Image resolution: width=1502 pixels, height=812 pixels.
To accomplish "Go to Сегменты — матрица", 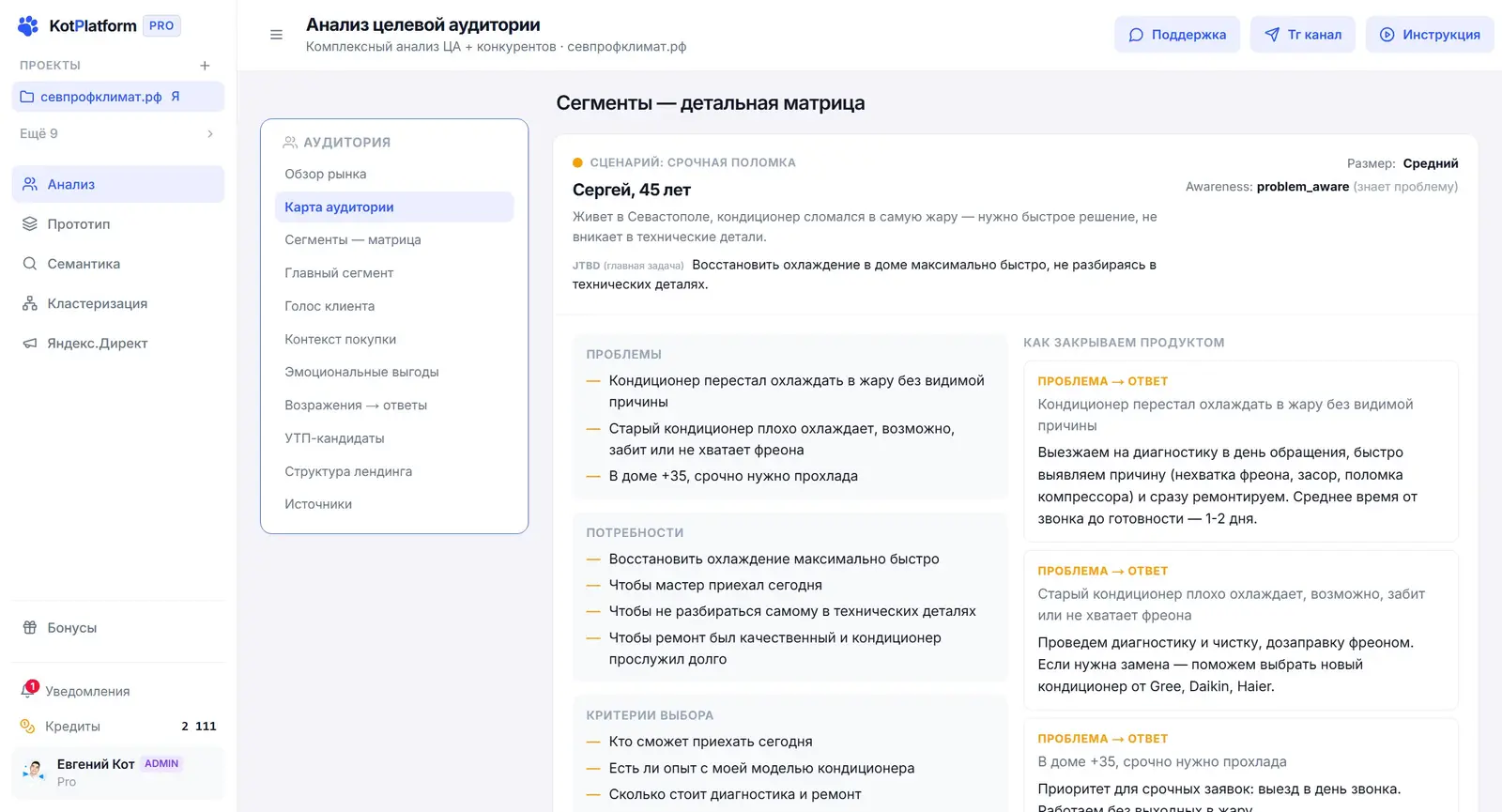I will pyautogui.click(x=394, y=240).
